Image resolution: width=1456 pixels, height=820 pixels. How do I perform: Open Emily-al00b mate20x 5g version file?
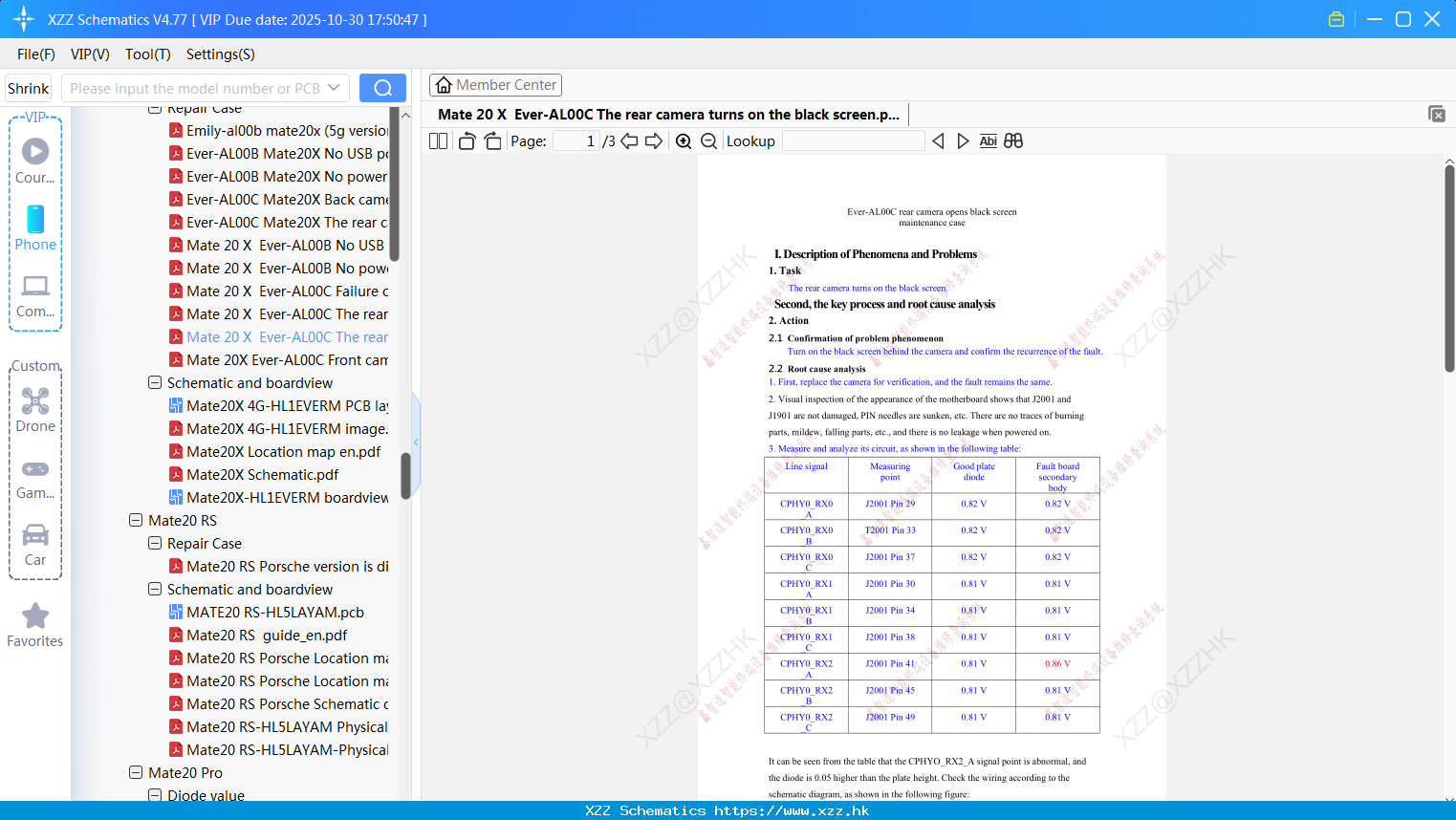click(278, 130)
